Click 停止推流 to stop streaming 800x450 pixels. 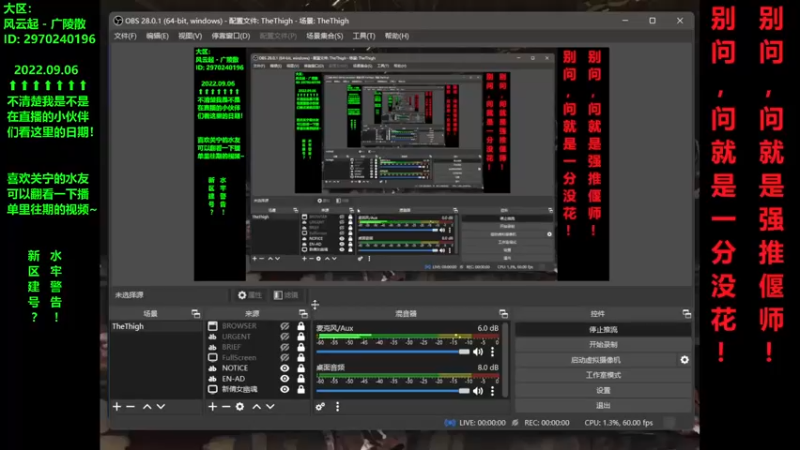pos(603,330)
